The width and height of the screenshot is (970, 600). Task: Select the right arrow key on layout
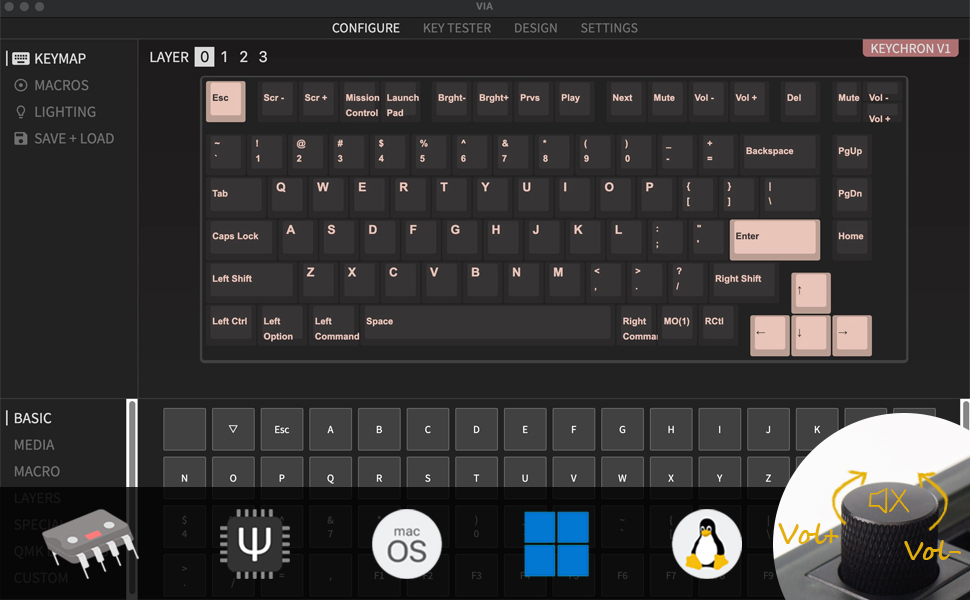852,336
